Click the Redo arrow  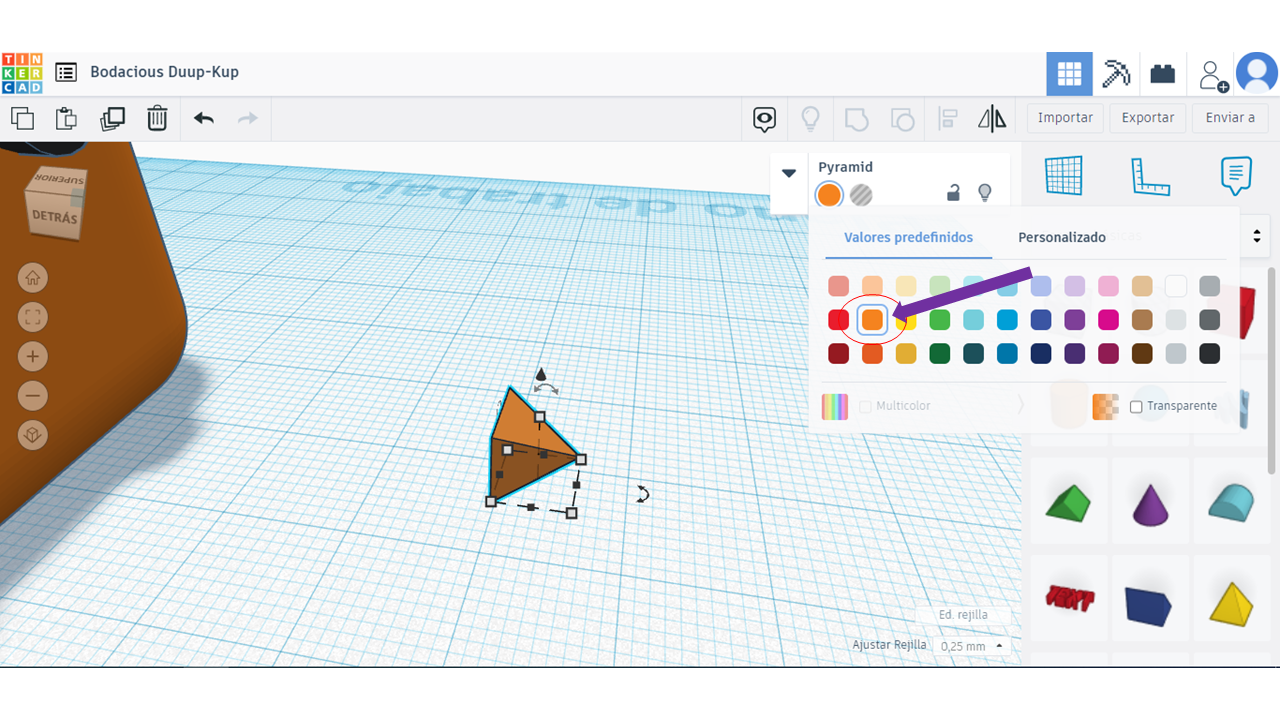tap(247, 118)
